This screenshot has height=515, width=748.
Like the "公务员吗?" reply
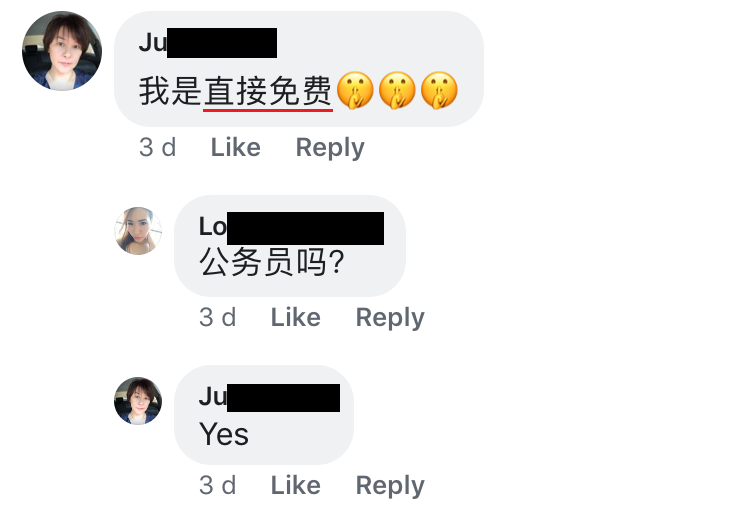tap(296, 317)
